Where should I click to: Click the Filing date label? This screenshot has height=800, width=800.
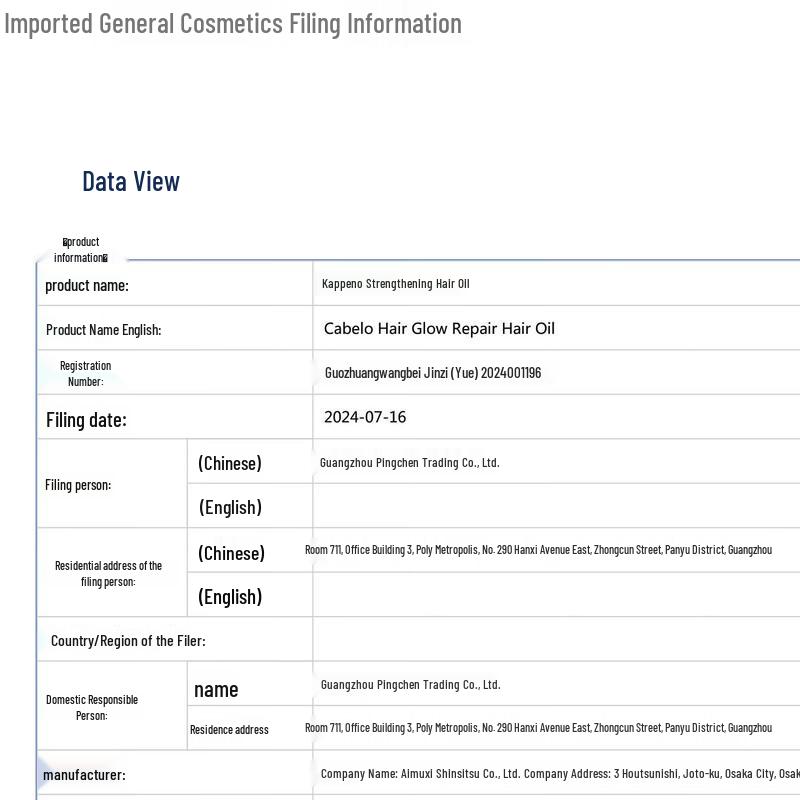86,420
